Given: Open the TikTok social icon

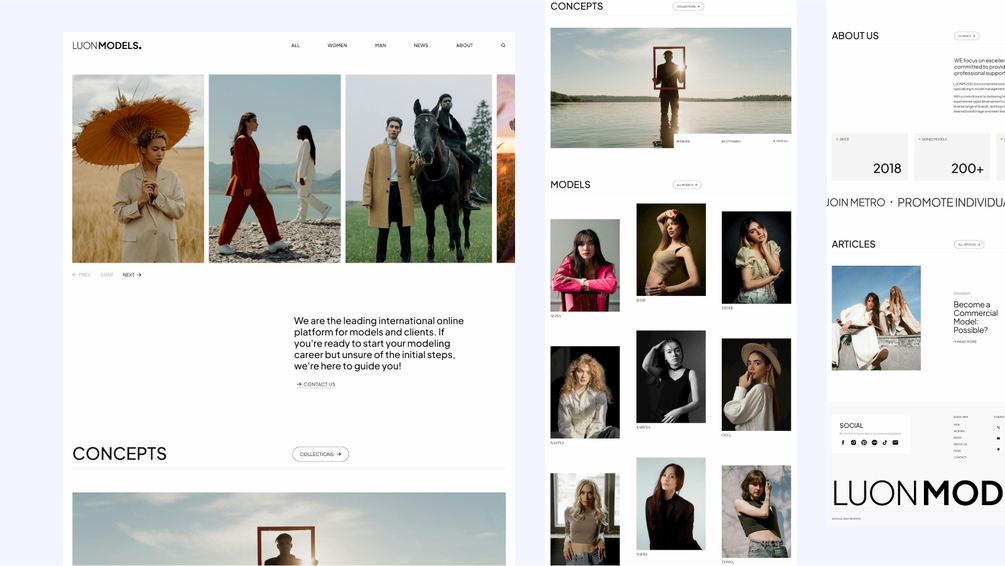Looking at the screenshot, I should (885, 442).
